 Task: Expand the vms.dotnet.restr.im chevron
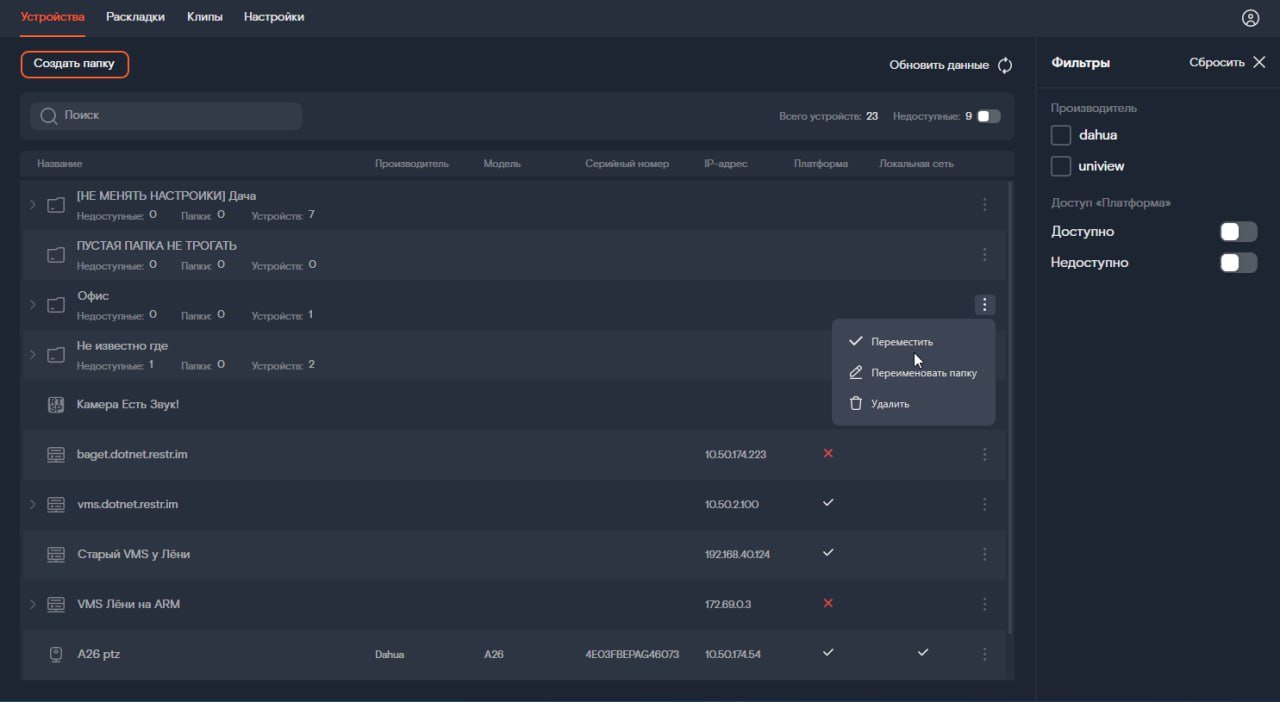tap(32, 505)
